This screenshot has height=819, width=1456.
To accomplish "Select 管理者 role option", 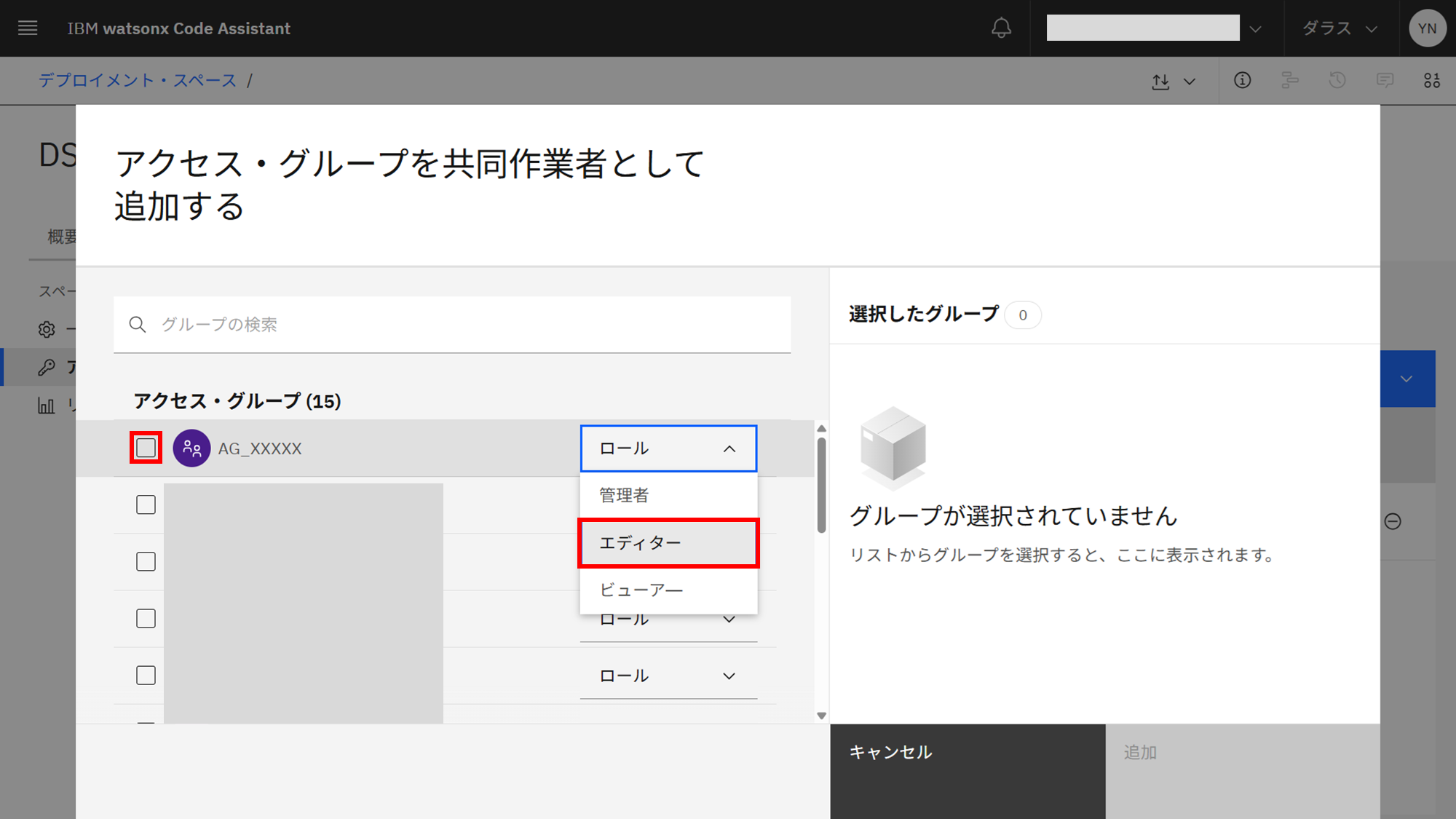I will 668,496.
